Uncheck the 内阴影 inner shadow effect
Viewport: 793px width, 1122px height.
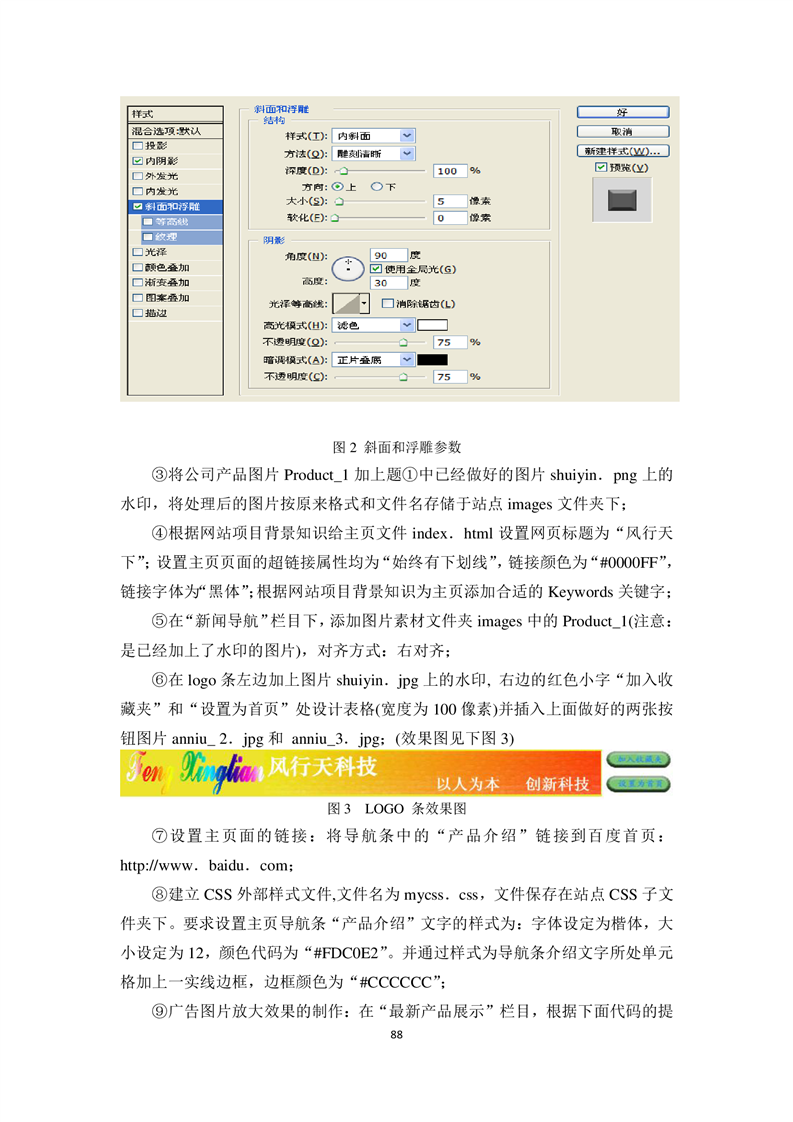137,161
